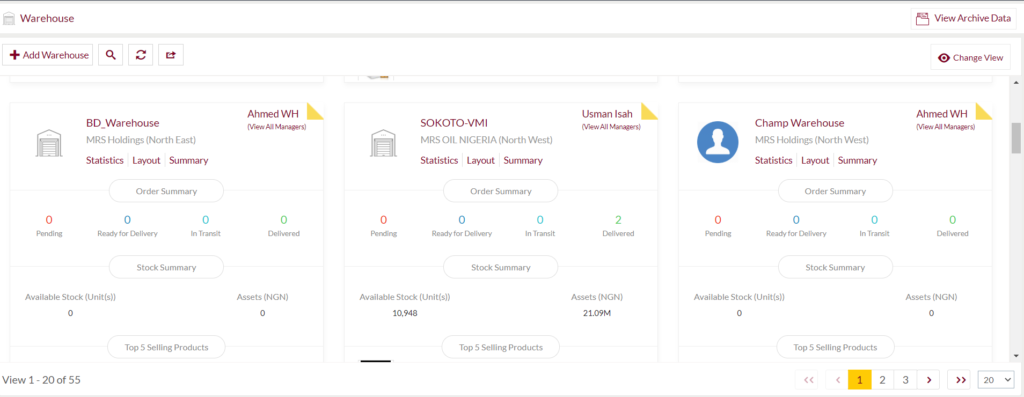1024x397 pixels.
Task: Select page 2 in pagination
Action: pos(883,379)
